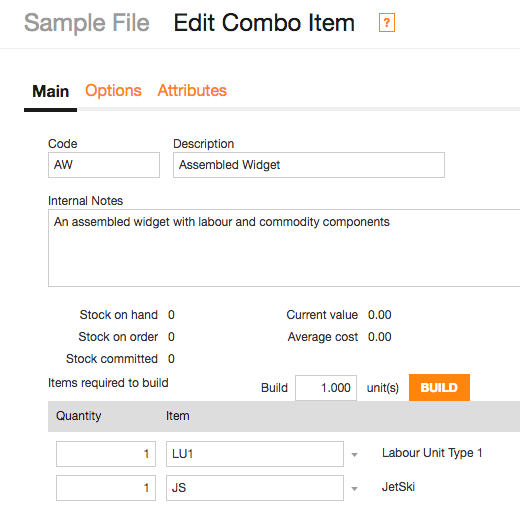Screen dimensions: 520x520
Task: Open the JS item dropdown arrow
Action: (x=354, y=489)
